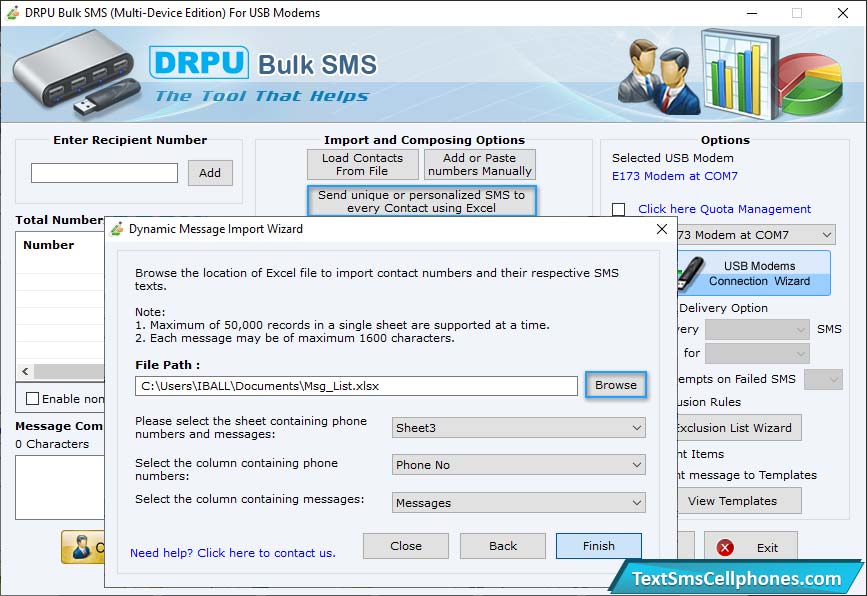Toggle the Enable non-English checkbox
The height and width of the screenshot is (596, 867).
point(33,399)
